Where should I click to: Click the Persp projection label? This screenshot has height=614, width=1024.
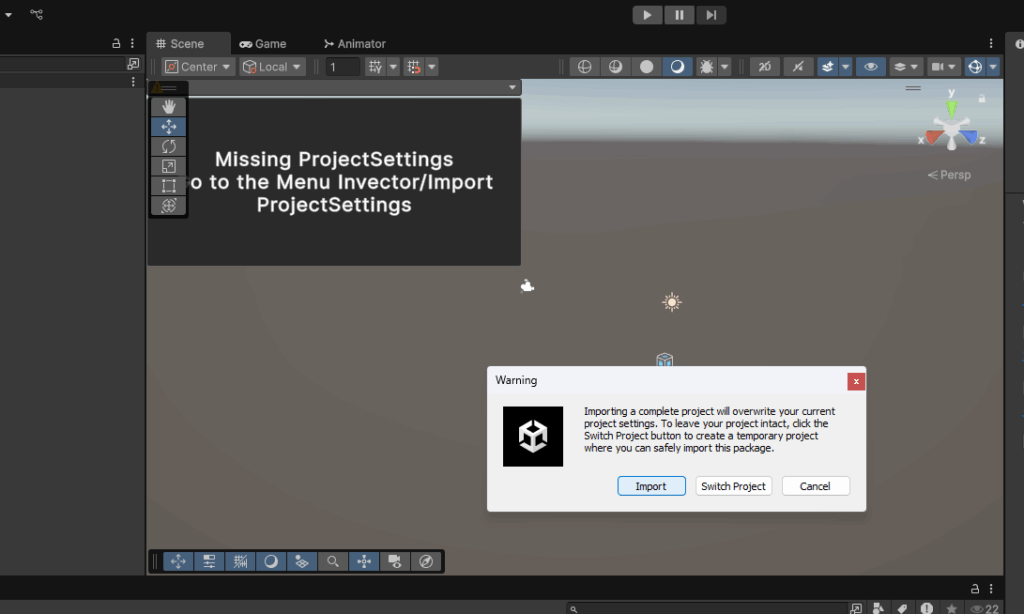pos(949,175)
